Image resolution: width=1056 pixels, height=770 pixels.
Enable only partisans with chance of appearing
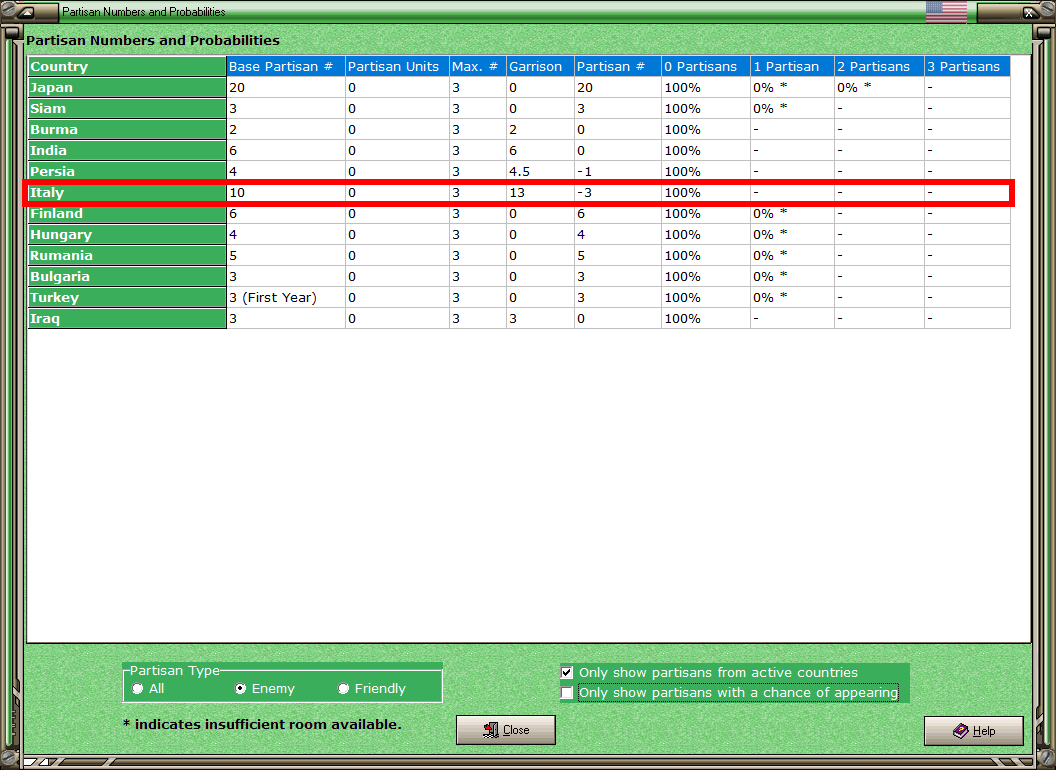tap(567, 693)
